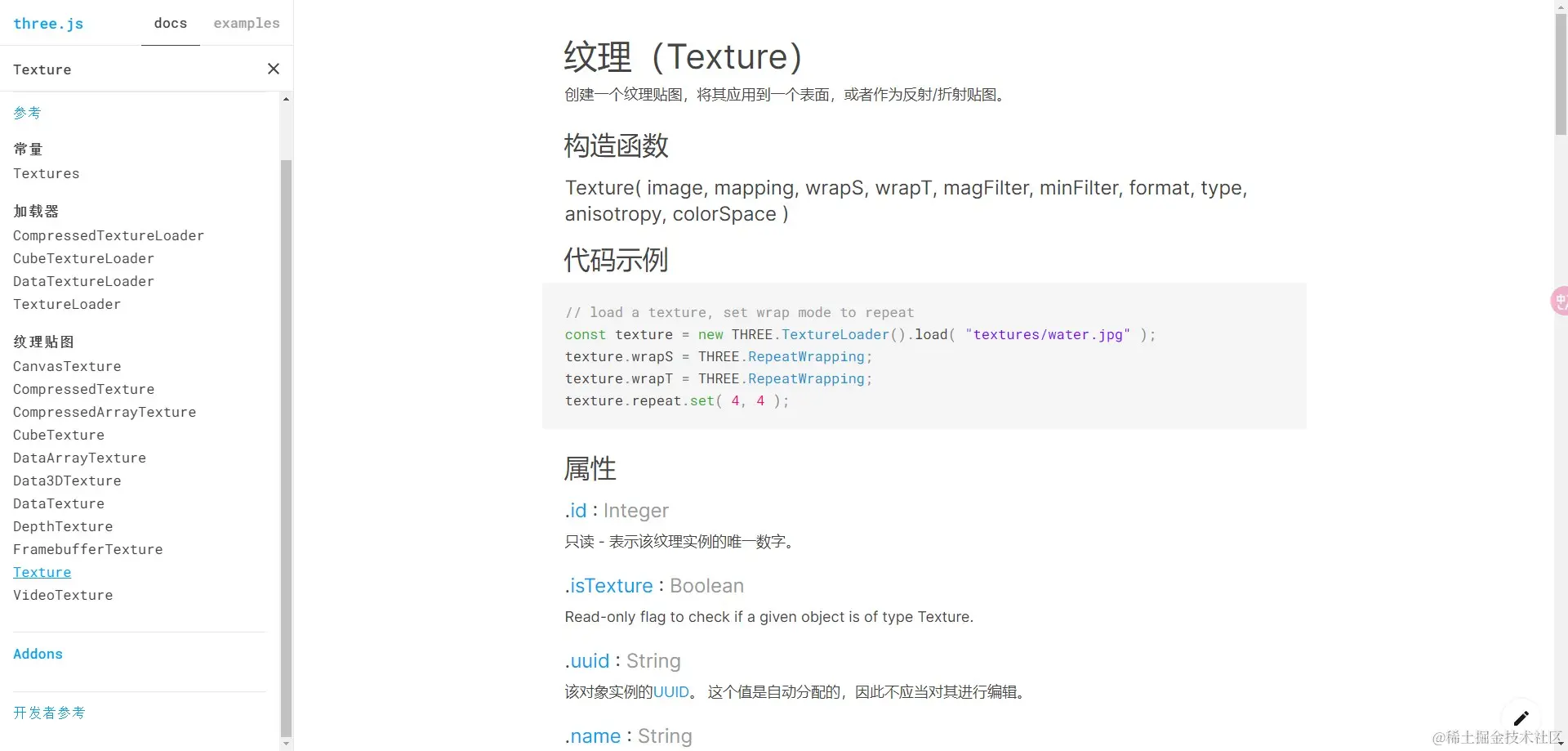Click the TextureLoader link in code example

(835, 334)
